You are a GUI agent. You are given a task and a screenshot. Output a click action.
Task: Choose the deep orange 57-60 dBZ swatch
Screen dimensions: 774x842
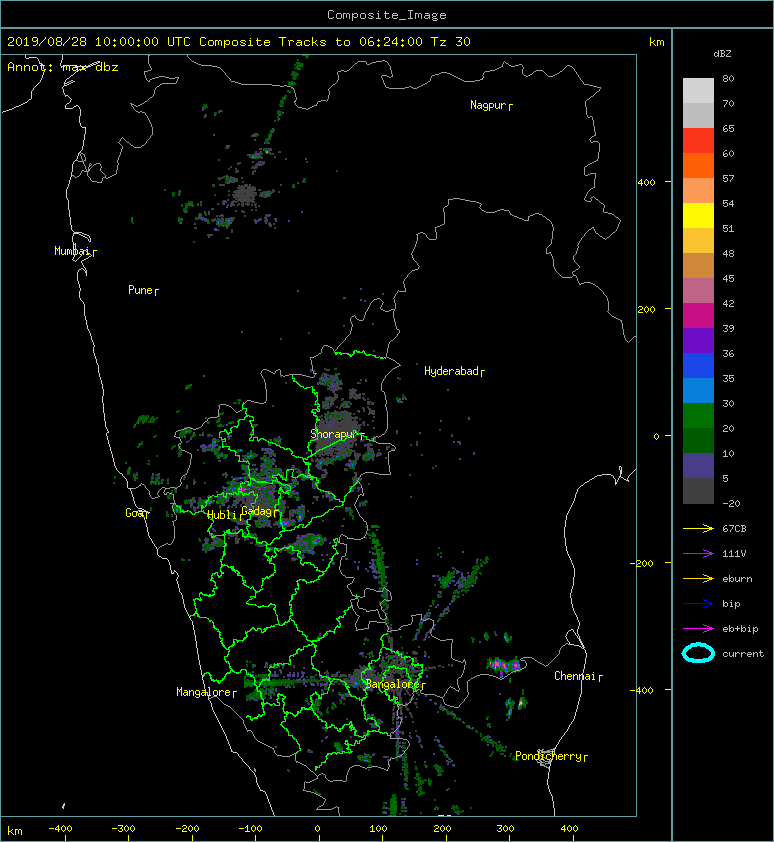point(698,165)
